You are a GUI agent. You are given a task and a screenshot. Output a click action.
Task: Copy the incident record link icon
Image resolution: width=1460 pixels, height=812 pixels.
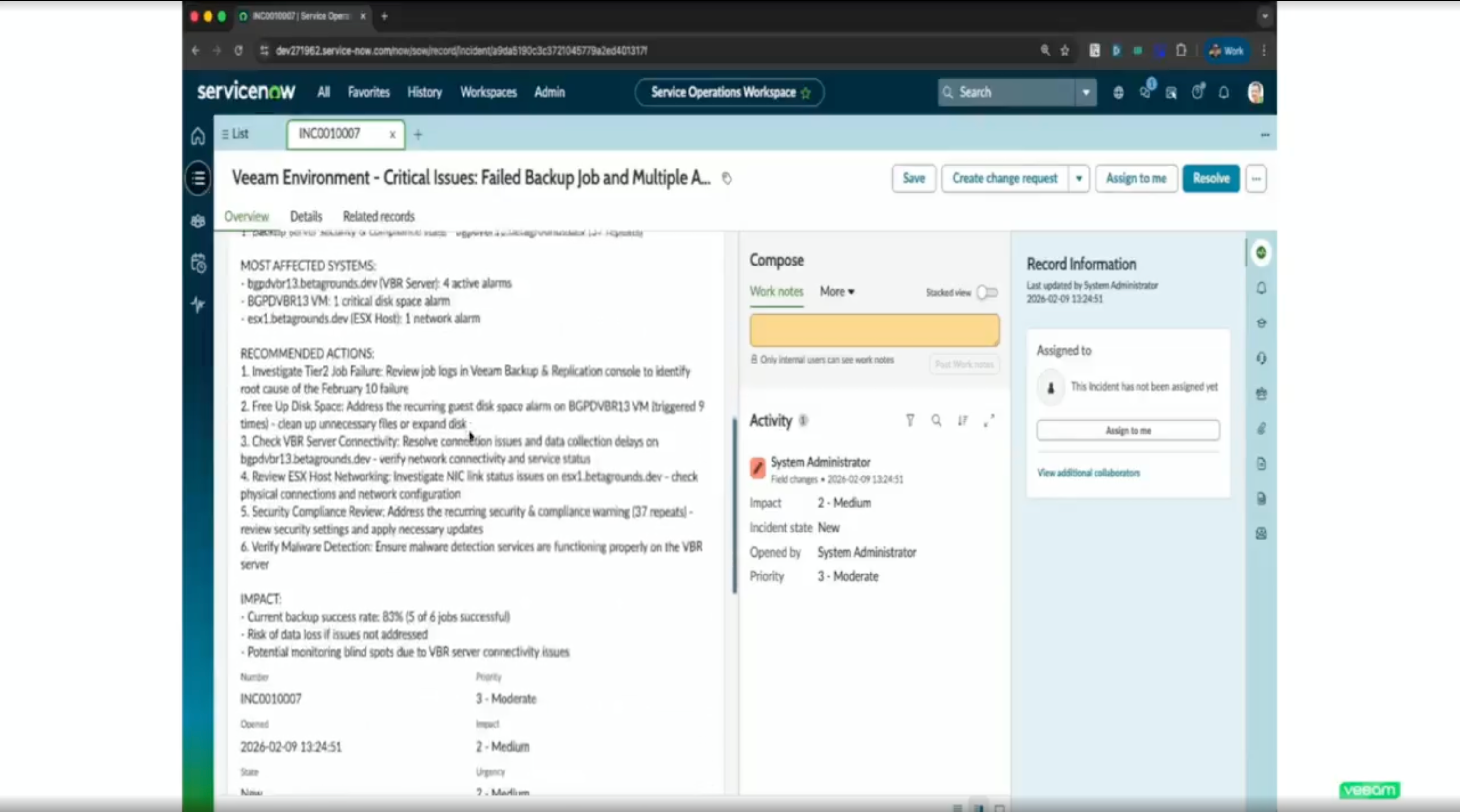(x=727, y=179)
